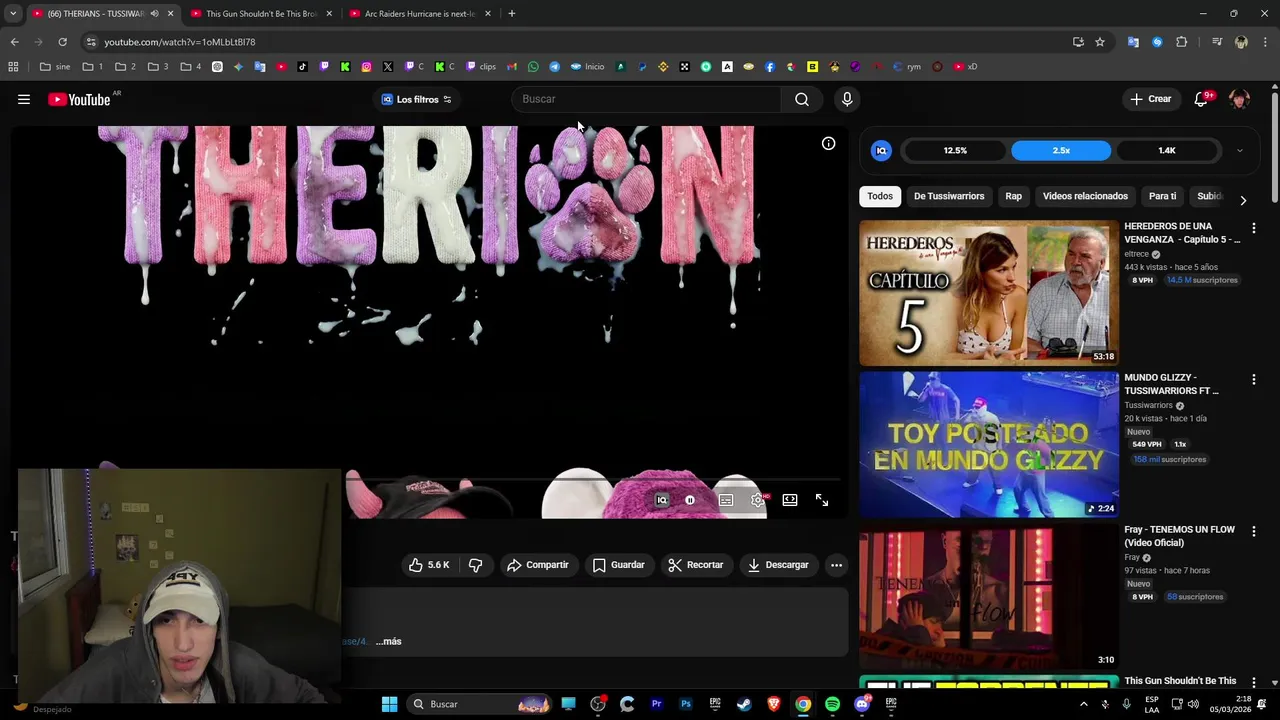This screenshot has width=1280, height=720.
Task: Enter fullscreen mode
Action: [822, 500]
